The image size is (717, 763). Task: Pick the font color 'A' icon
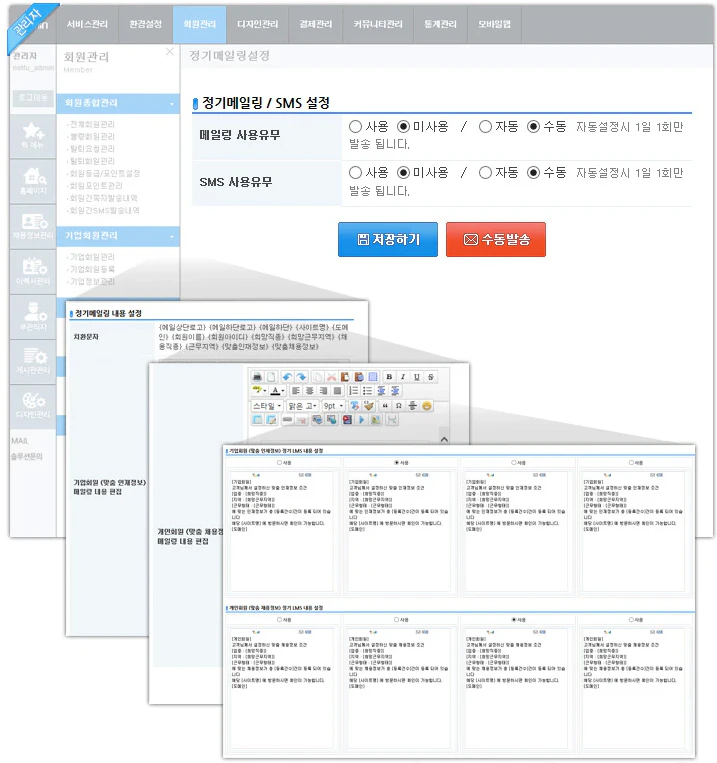(276, 391)
